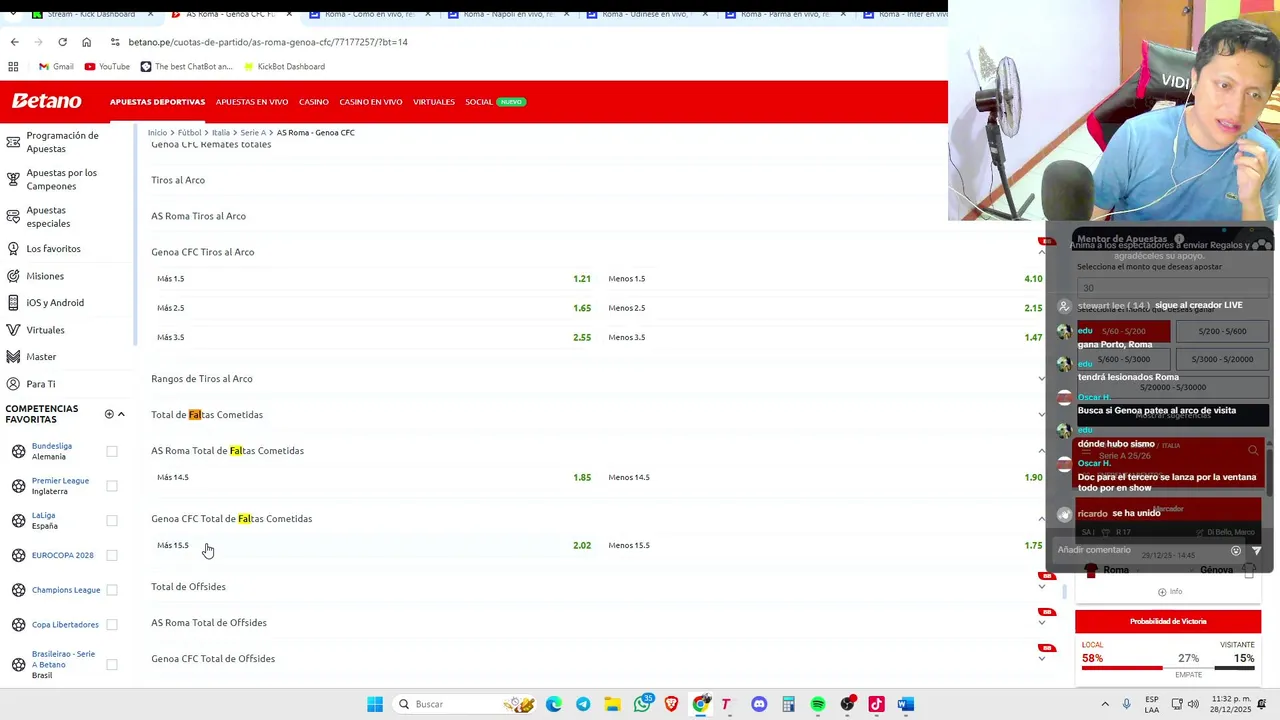
Task: Open Apuestas en Vivo menu tab
Action: click(x=252, y=102)
